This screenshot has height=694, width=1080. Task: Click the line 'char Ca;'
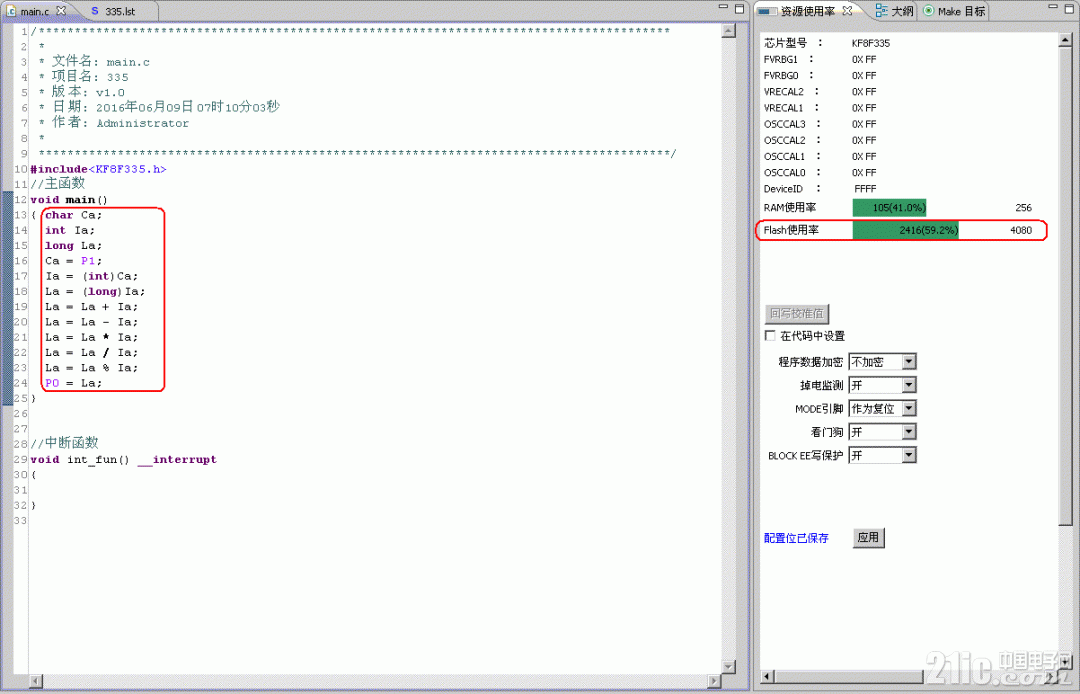point(73,215)
